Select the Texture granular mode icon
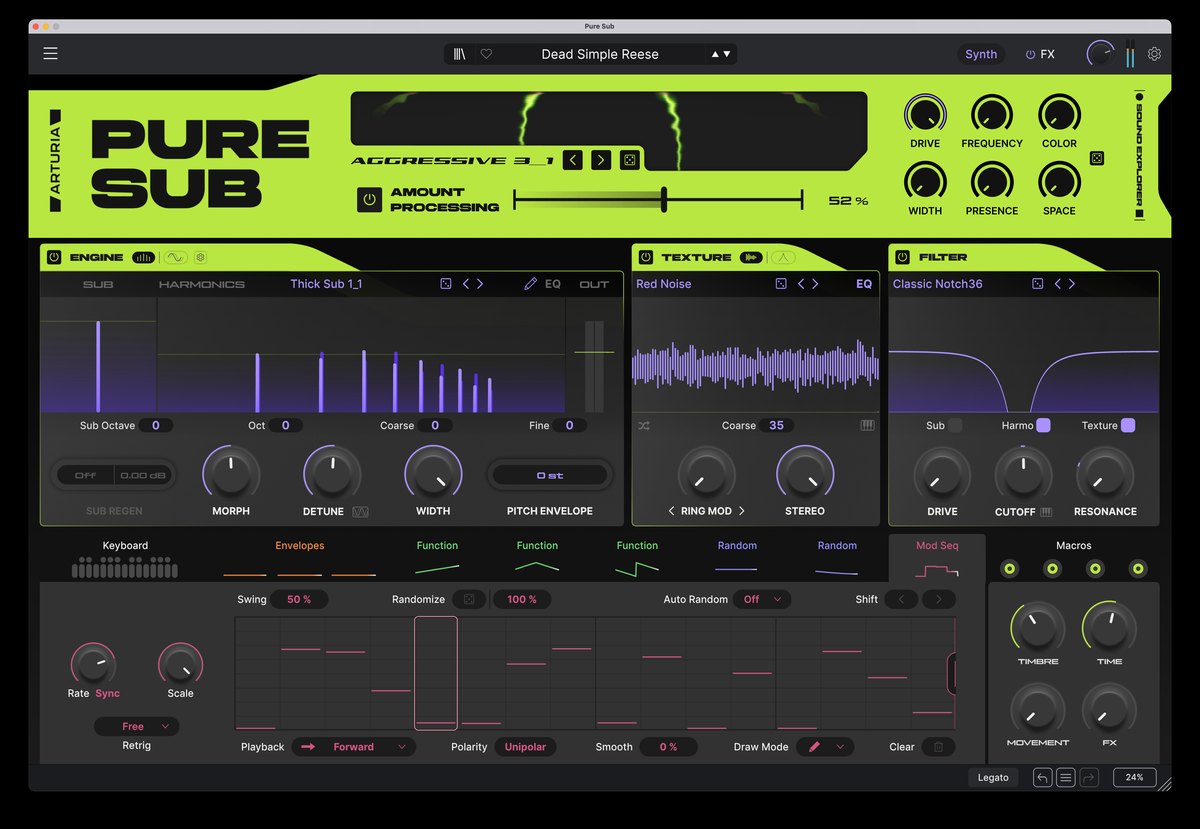This screenshot has height=829, width=1200. point(784,257)
